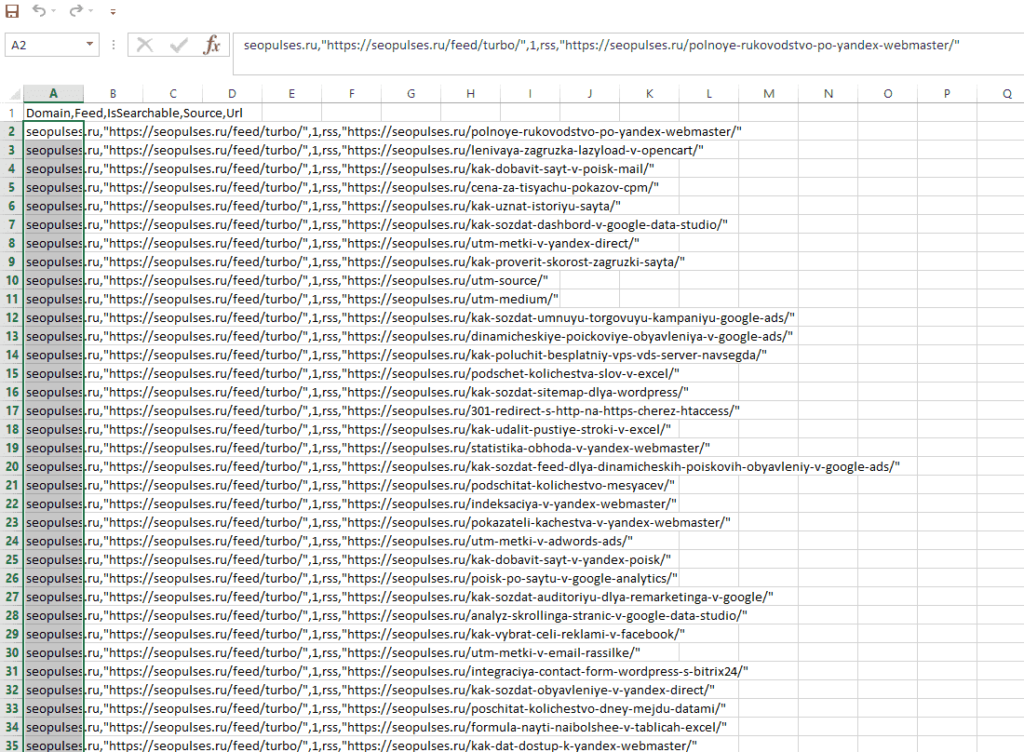This screenshot has width=1024, height=752.
Task: Click row with 'polnoye-rukovodstvo-po-yandex-webmaster' URL
Action: click(x=384, y=132)
